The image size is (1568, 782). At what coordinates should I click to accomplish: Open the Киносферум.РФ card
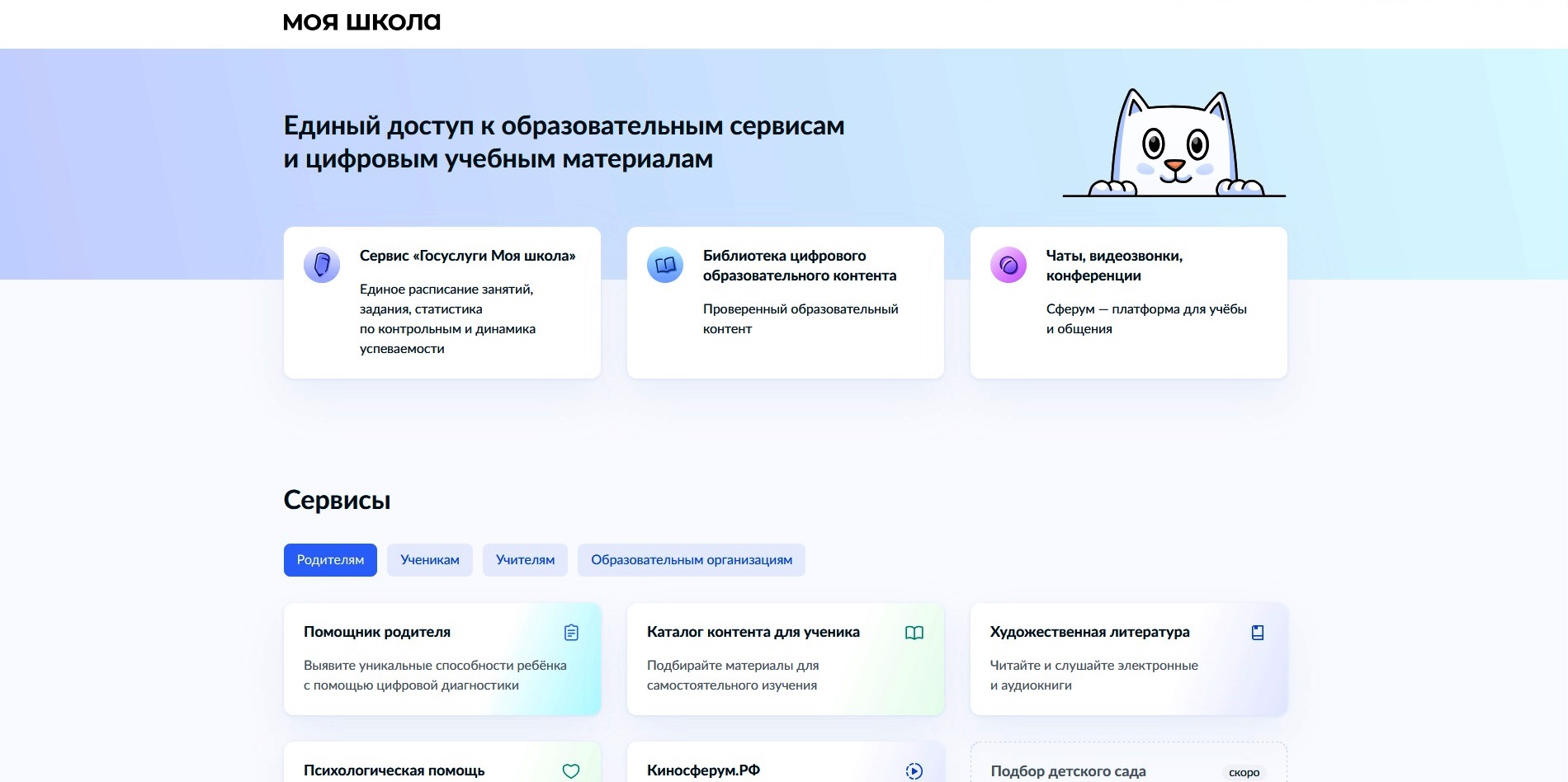click(x=786, y=762)
